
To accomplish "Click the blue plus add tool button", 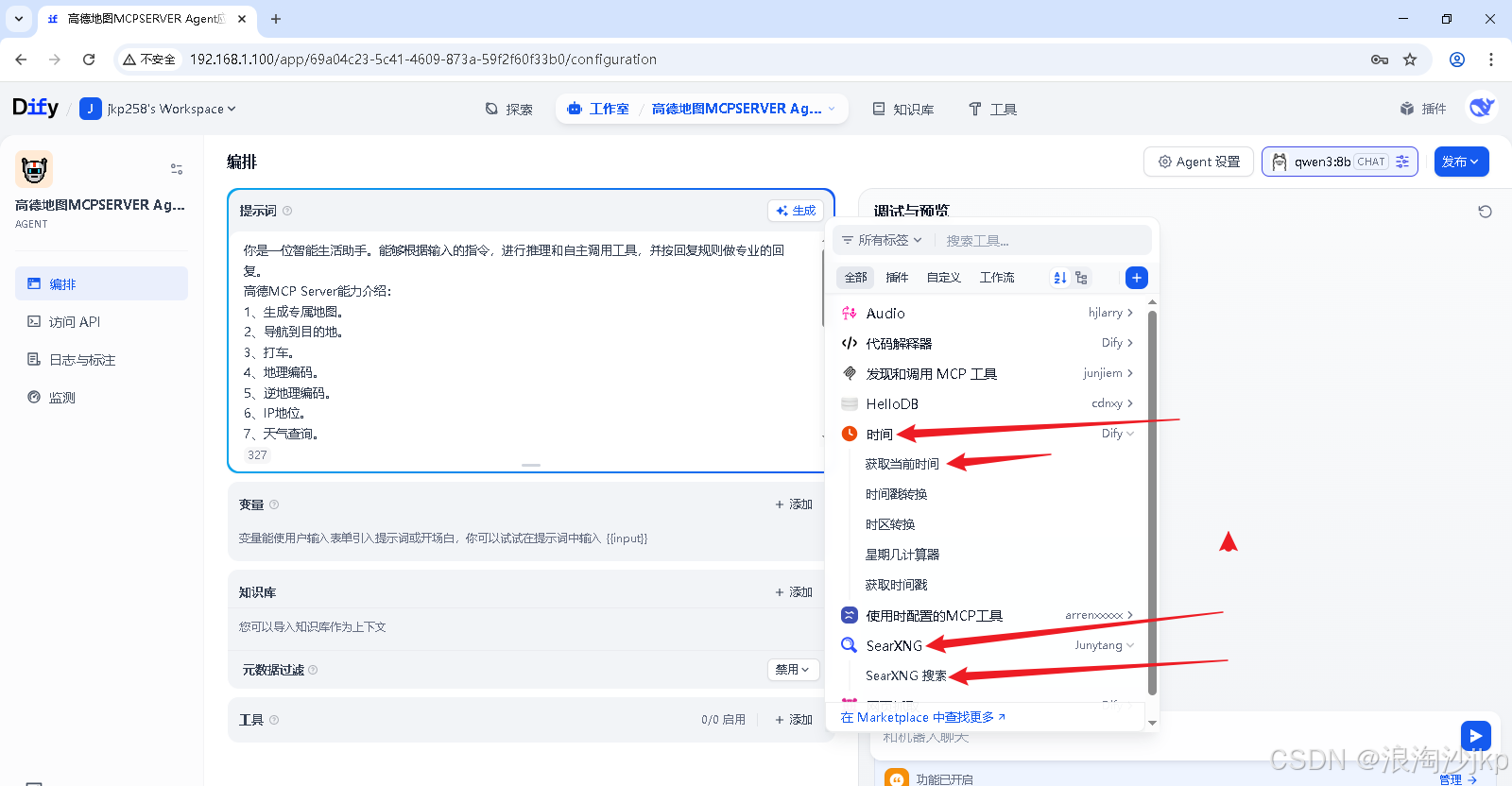I will pos(1137,278).
